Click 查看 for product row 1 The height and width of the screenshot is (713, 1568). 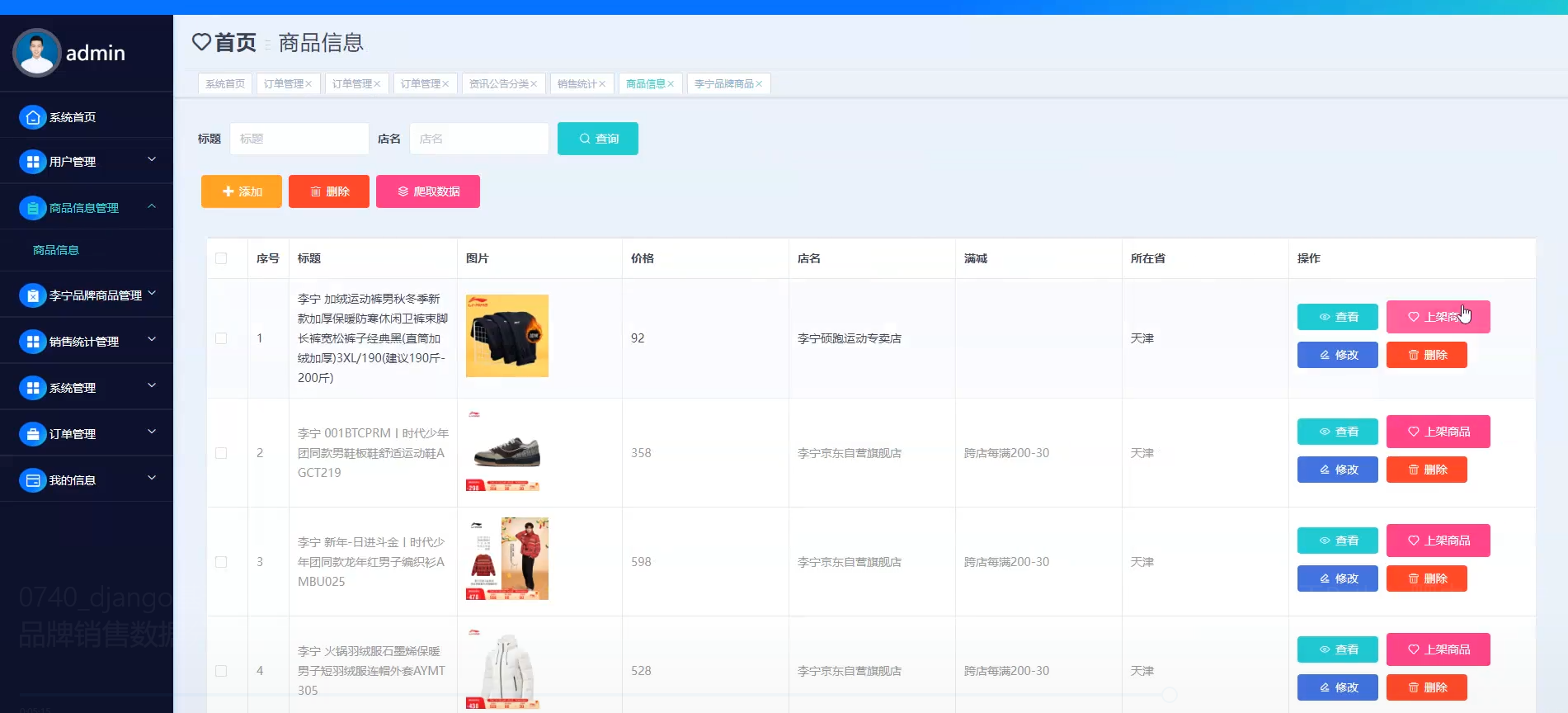tap(1338, 317)
